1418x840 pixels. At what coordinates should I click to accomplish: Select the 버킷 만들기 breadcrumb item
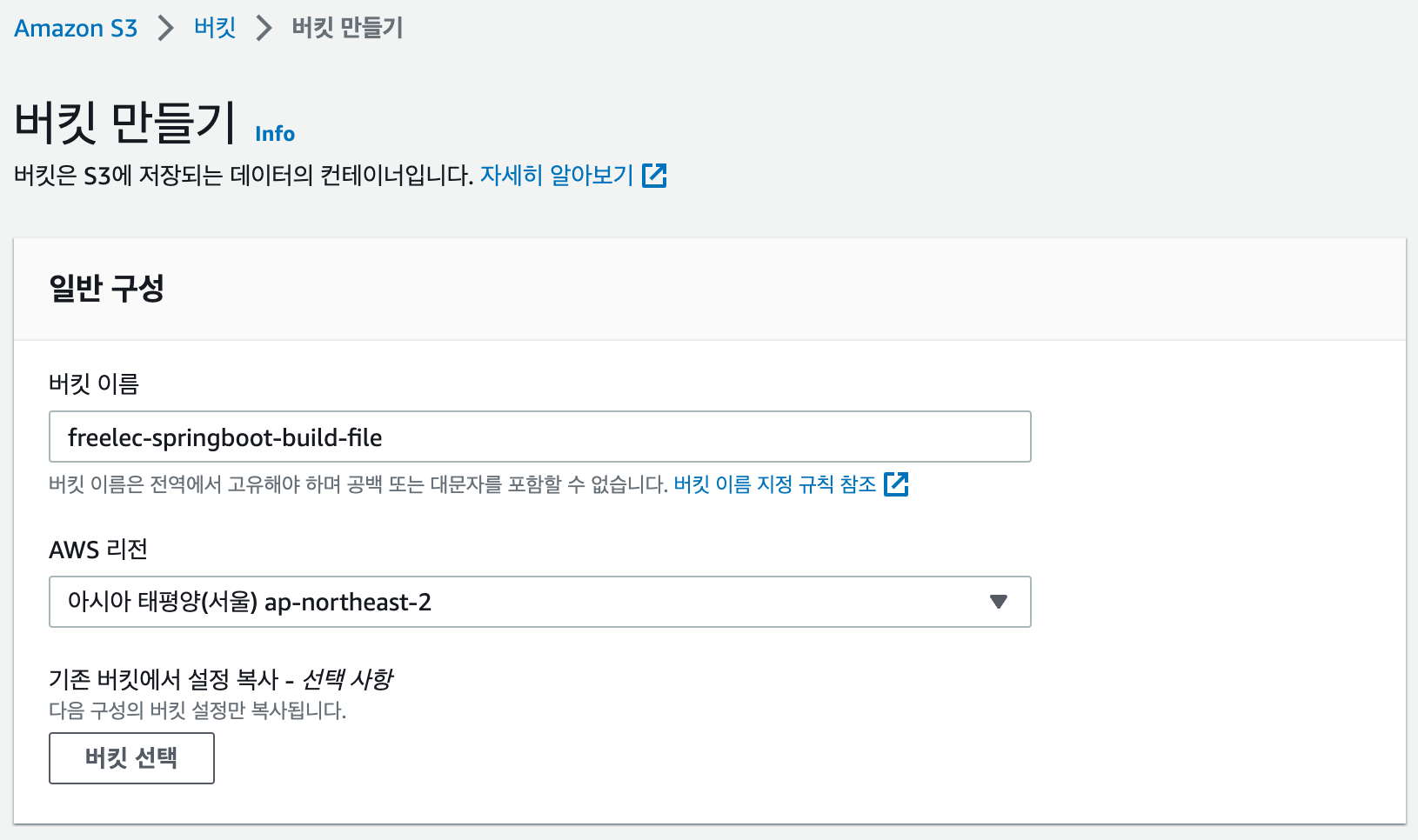[347, 28]
